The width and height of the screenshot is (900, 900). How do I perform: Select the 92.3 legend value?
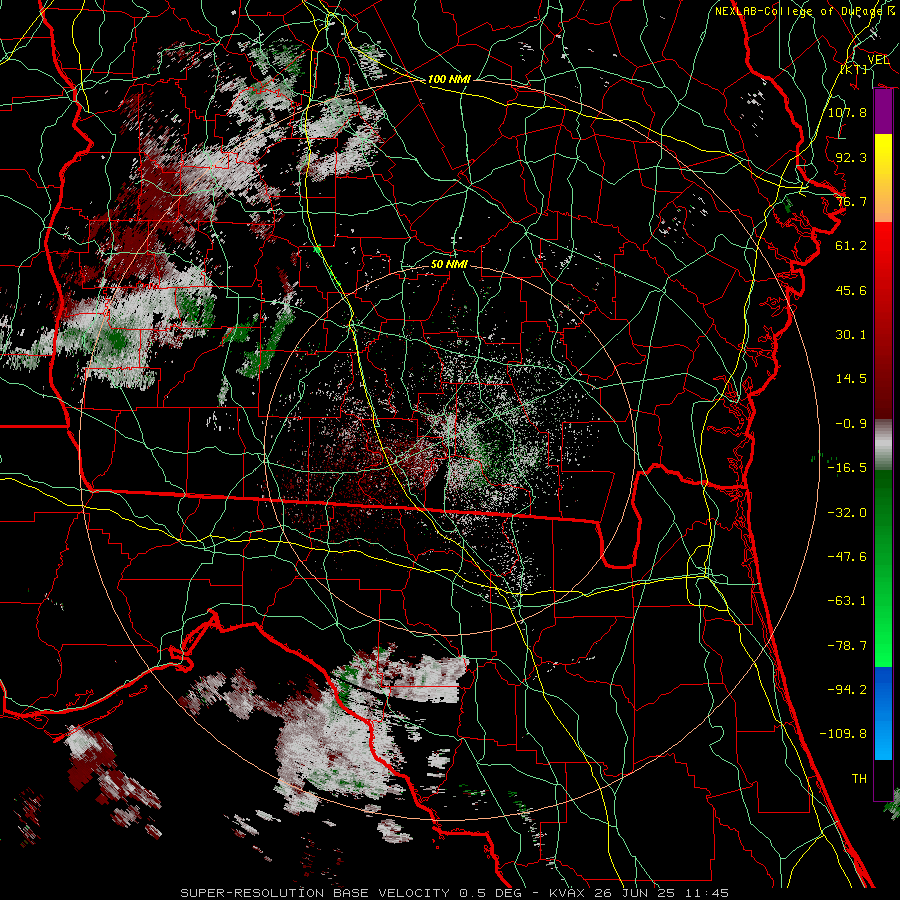point(851,157)
